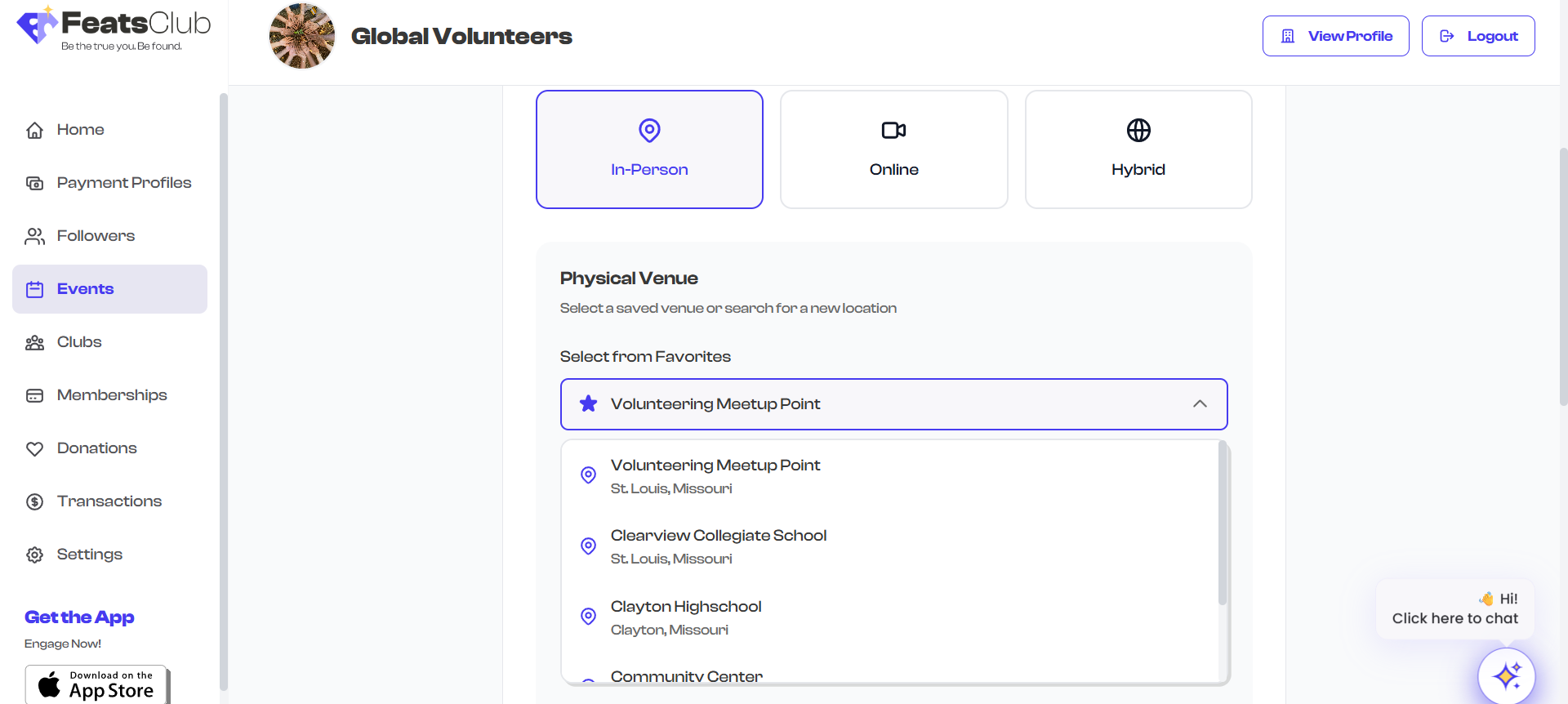Collapse the Select from Favorites dropdown

click(894, 404)
